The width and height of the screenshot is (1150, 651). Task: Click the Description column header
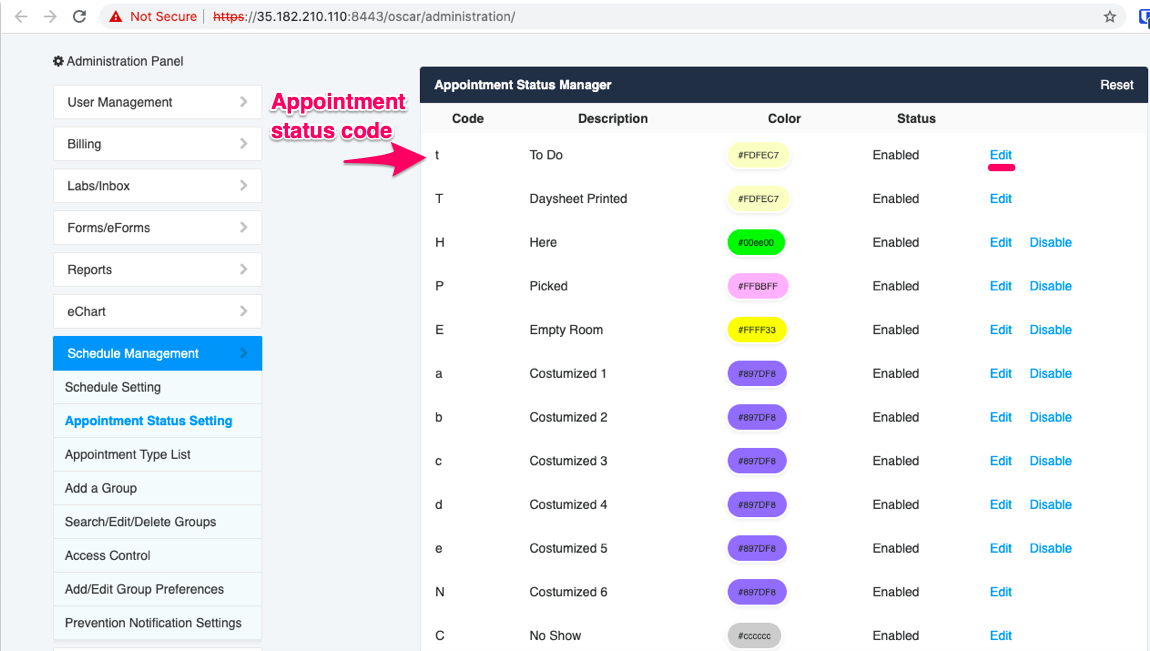[612, 119]
